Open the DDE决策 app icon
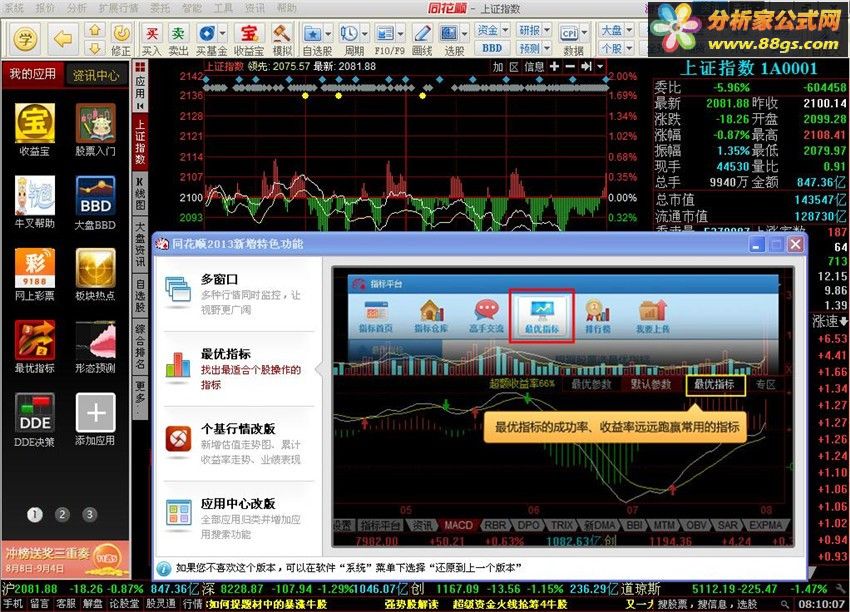850x612 pixels. (x=34, y=420)
